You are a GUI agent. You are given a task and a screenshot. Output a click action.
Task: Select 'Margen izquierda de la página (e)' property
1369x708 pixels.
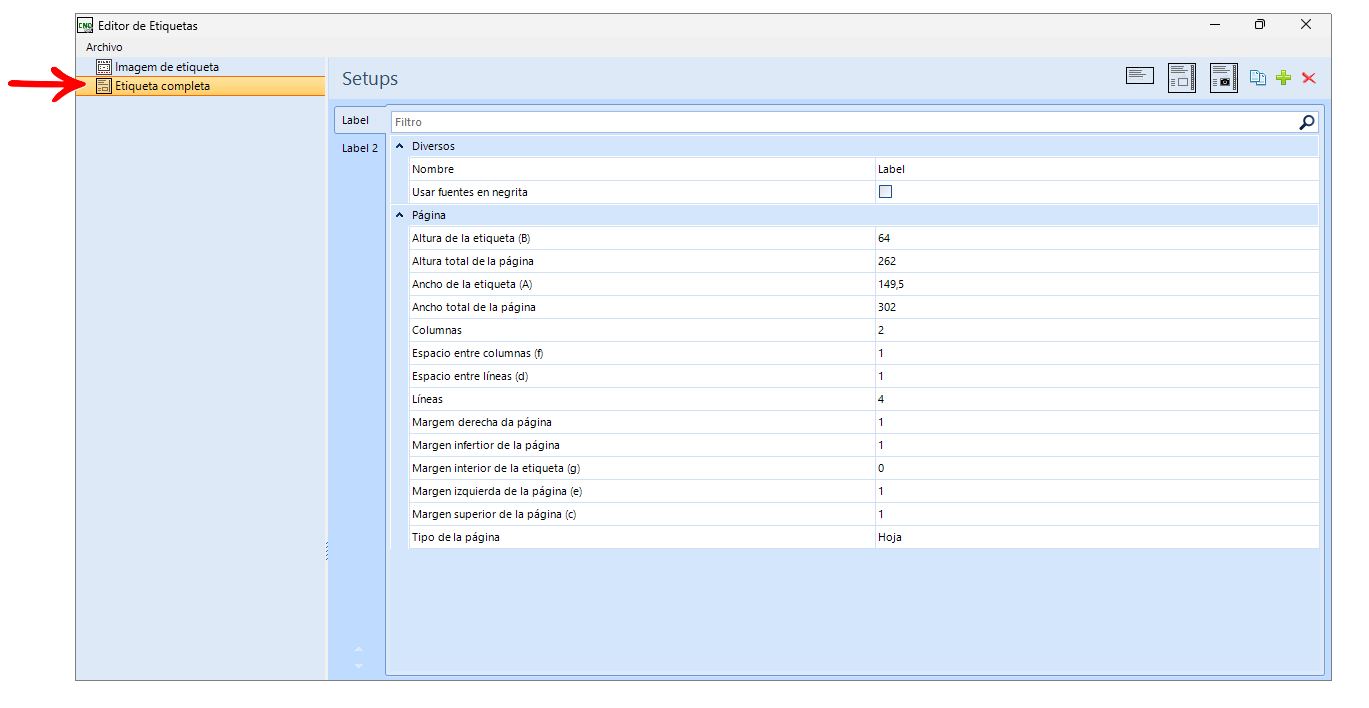496,491
